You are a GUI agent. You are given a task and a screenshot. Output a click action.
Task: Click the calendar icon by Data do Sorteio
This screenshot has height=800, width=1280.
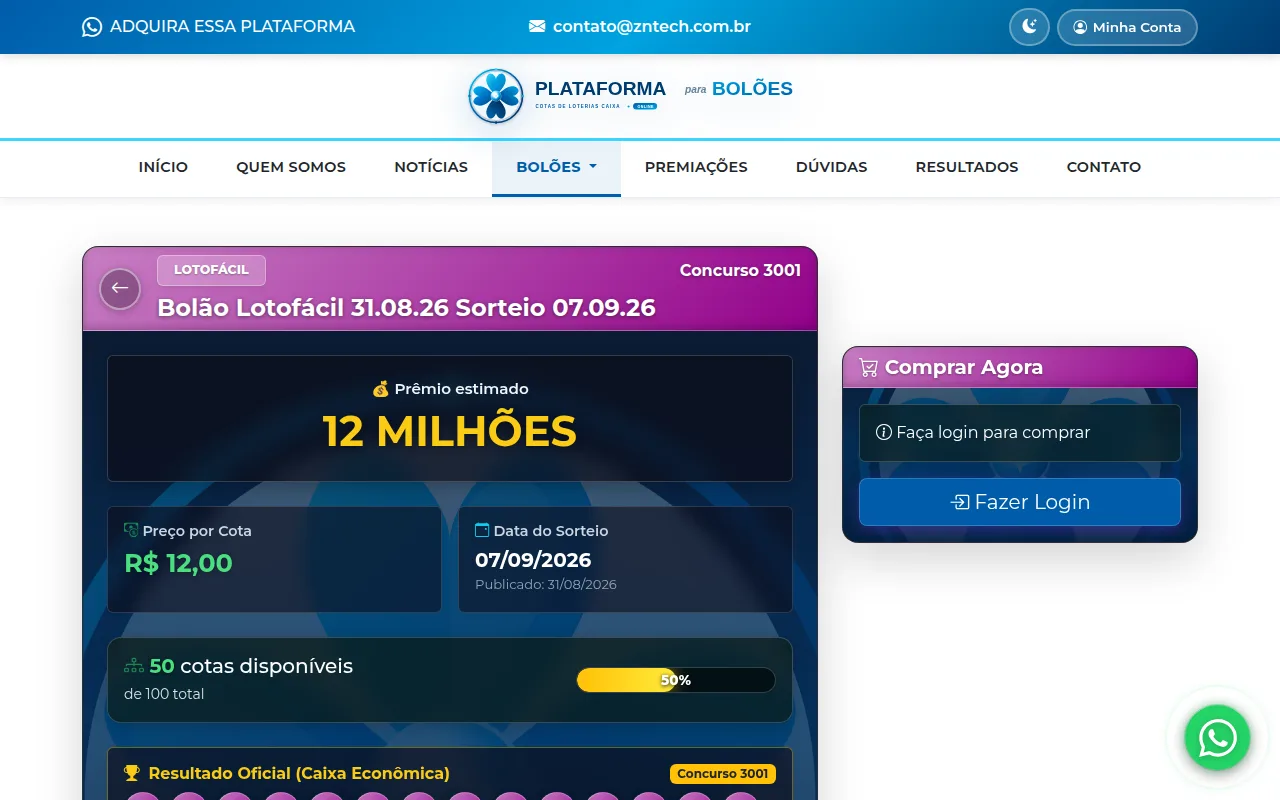click(x=482, y=531)
